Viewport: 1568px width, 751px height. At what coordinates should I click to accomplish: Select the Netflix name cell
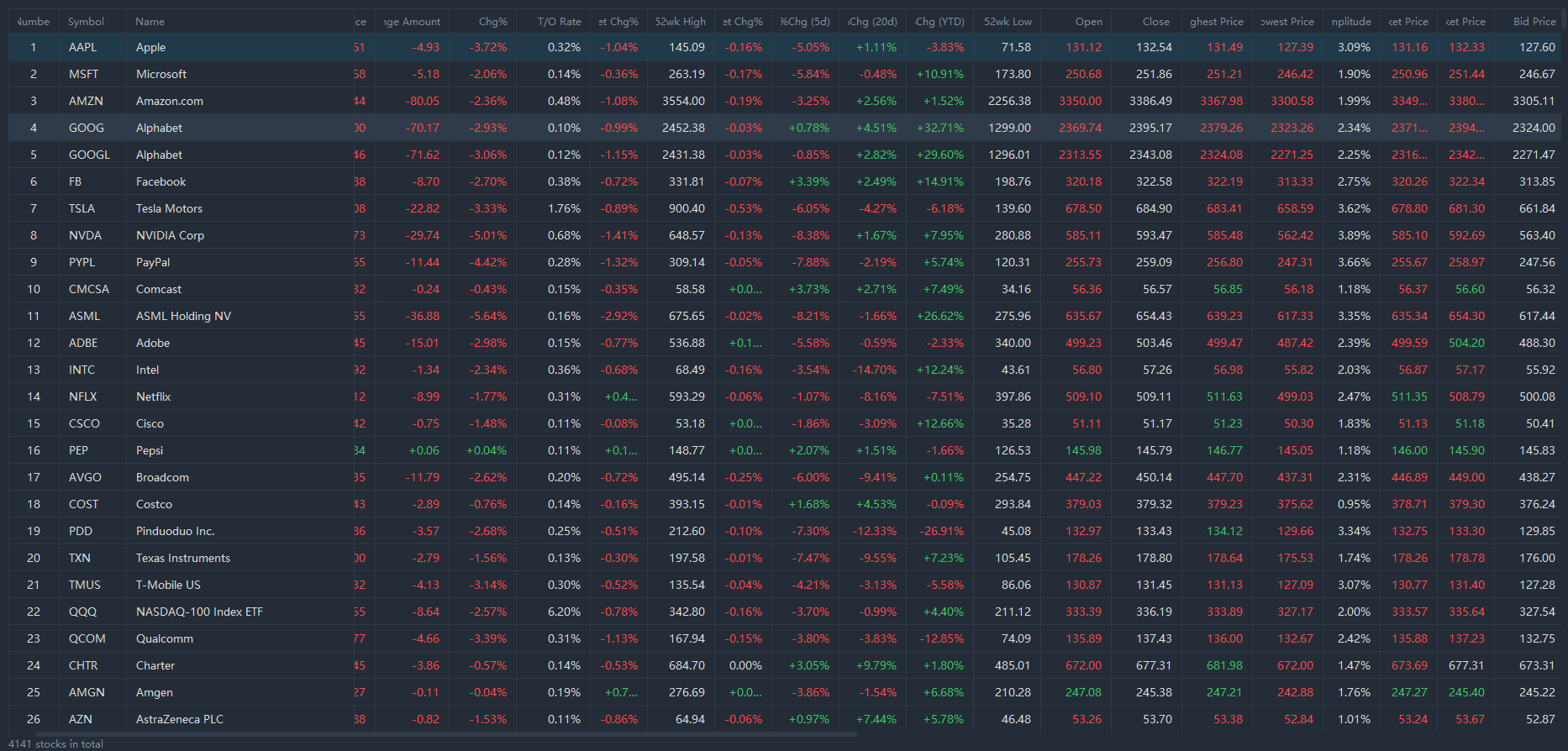(x=153, y=397)
